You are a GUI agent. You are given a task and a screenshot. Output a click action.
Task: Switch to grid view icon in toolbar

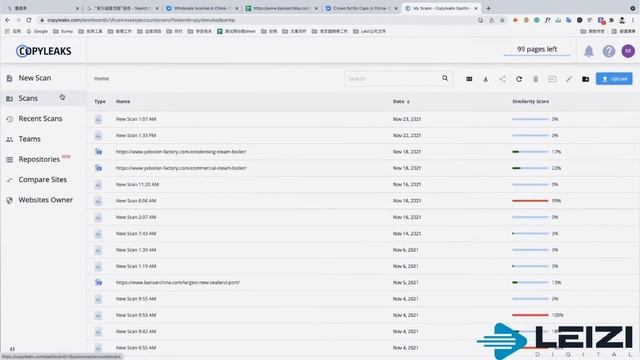point(469,79)
